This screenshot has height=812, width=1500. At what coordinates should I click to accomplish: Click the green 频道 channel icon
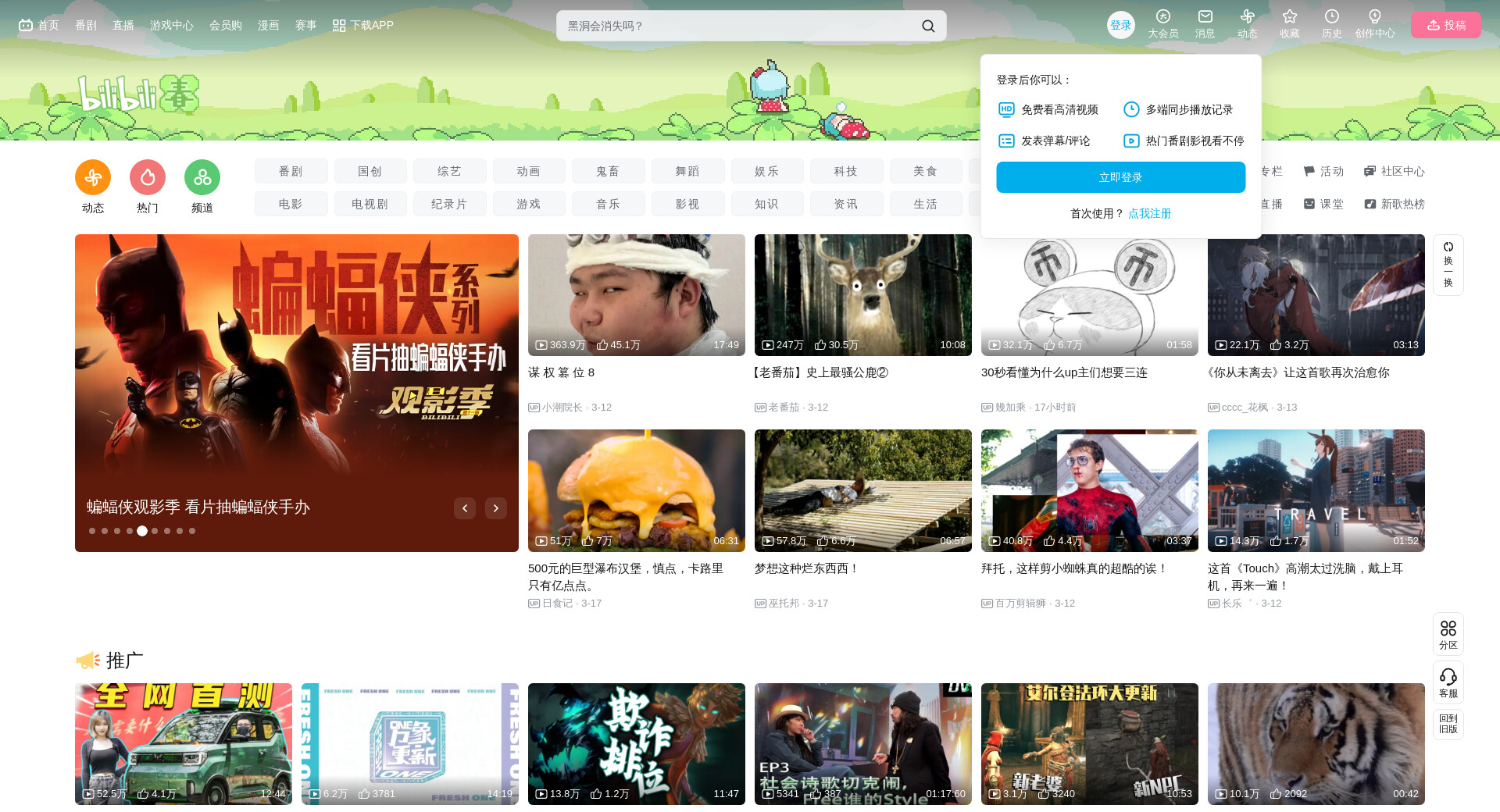(x=202, y=178)
